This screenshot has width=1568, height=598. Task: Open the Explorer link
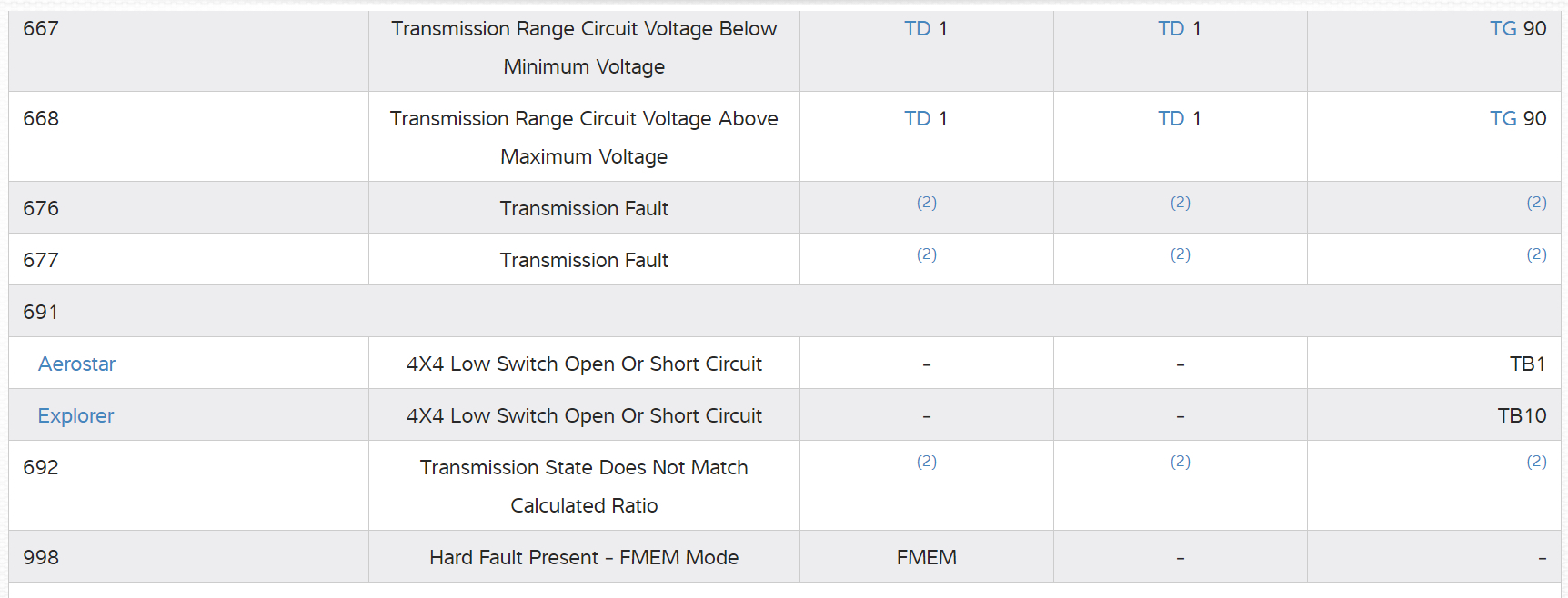[75, 415]
